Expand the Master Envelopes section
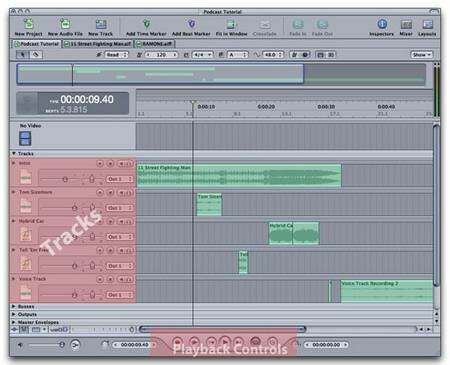450x365 pixels. (14, 322)
